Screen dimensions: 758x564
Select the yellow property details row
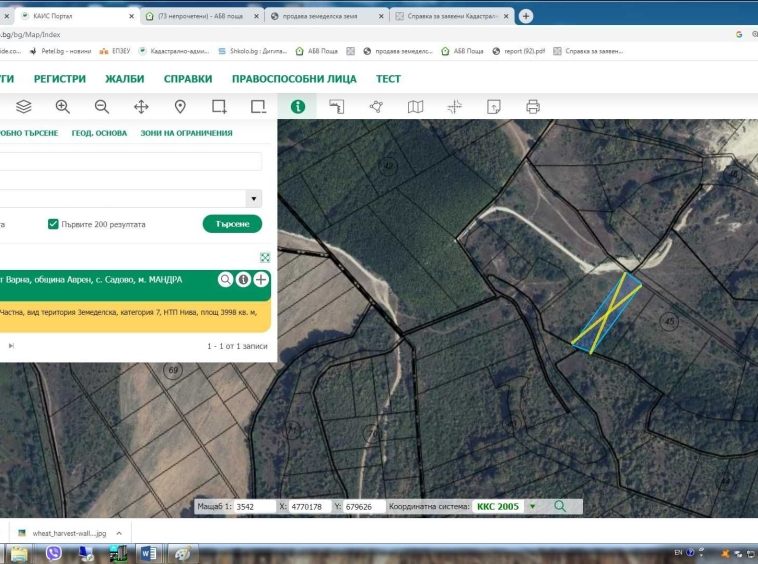point(135,316)
